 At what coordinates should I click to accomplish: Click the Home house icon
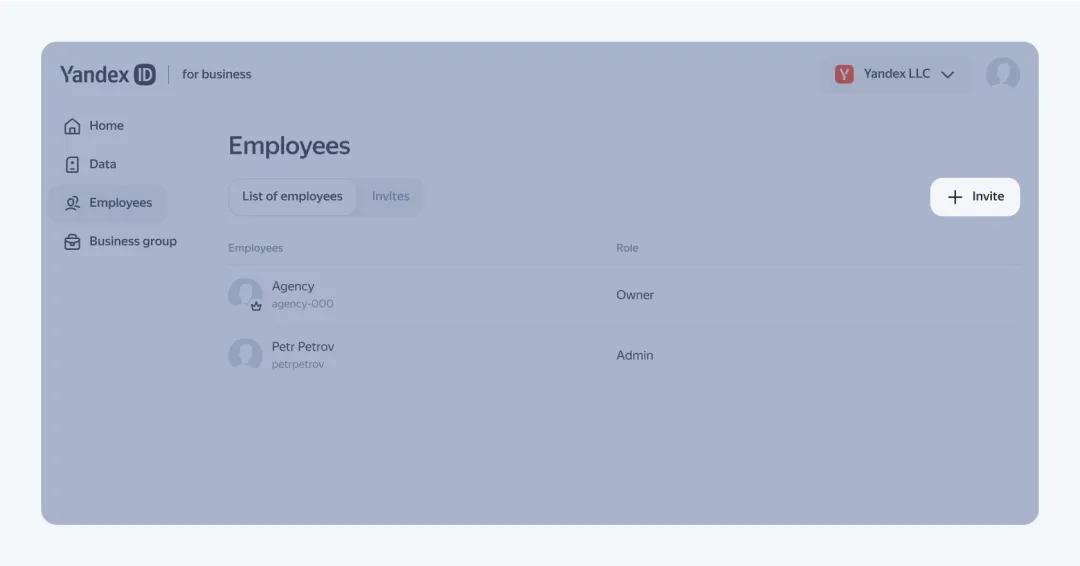(72, 126)
